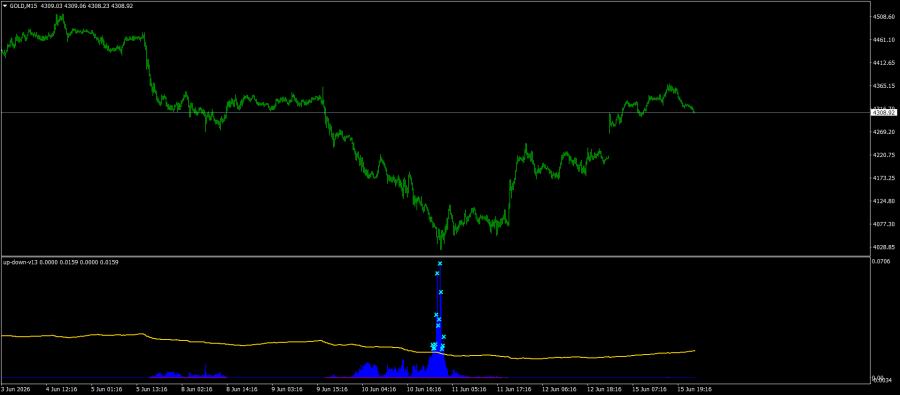Click the 4220.75 price axis label
Screen dimensions: 900x395
883,155
